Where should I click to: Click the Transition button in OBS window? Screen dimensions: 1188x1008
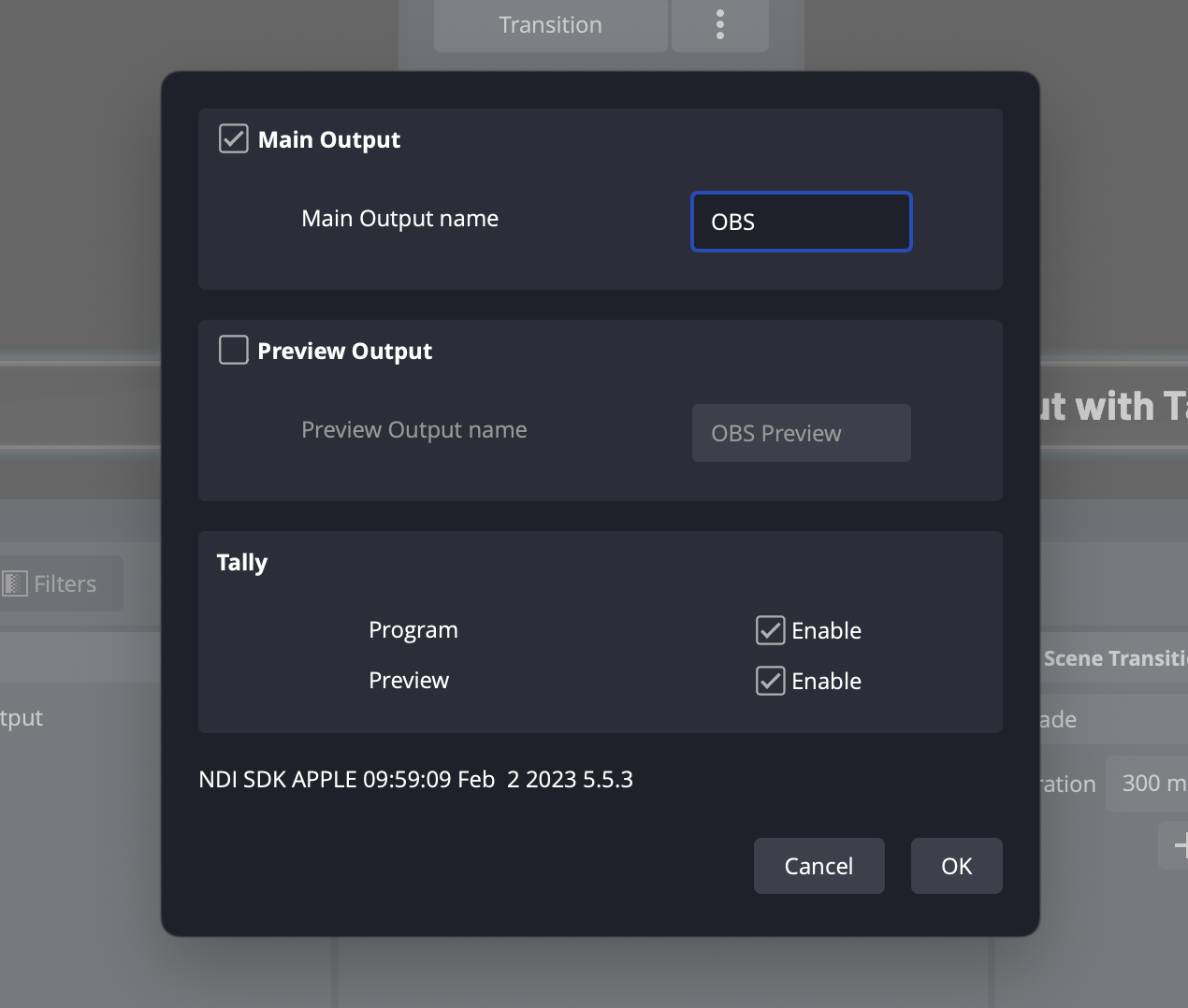coord(551,25)
